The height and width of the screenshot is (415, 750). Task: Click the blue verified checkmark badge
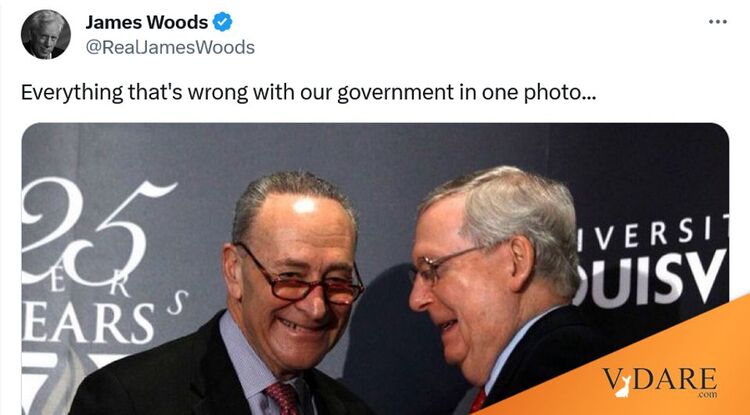tap(222, 22)
